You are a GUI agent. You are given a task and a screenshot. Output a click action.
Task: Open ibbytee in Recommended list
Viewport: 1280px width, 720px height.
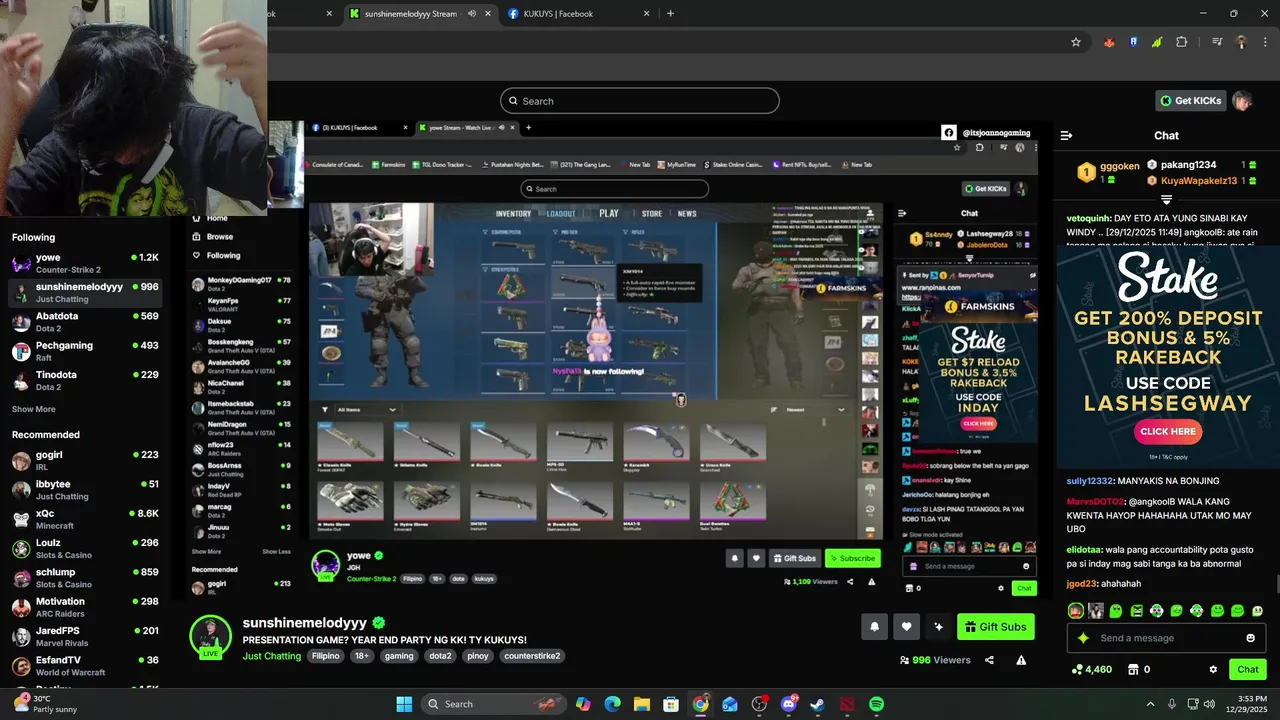[x=85, y=489]
